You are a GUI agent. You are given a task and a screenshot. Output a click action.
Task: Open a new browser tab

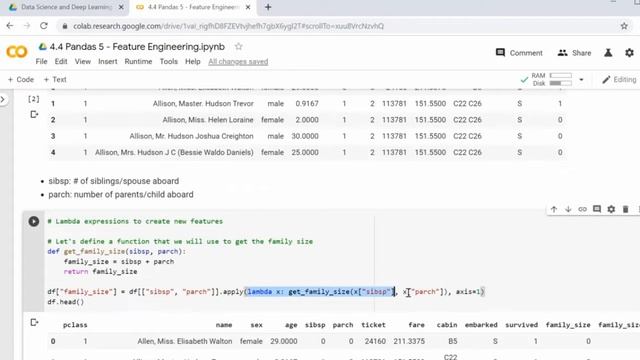(268, 7)
